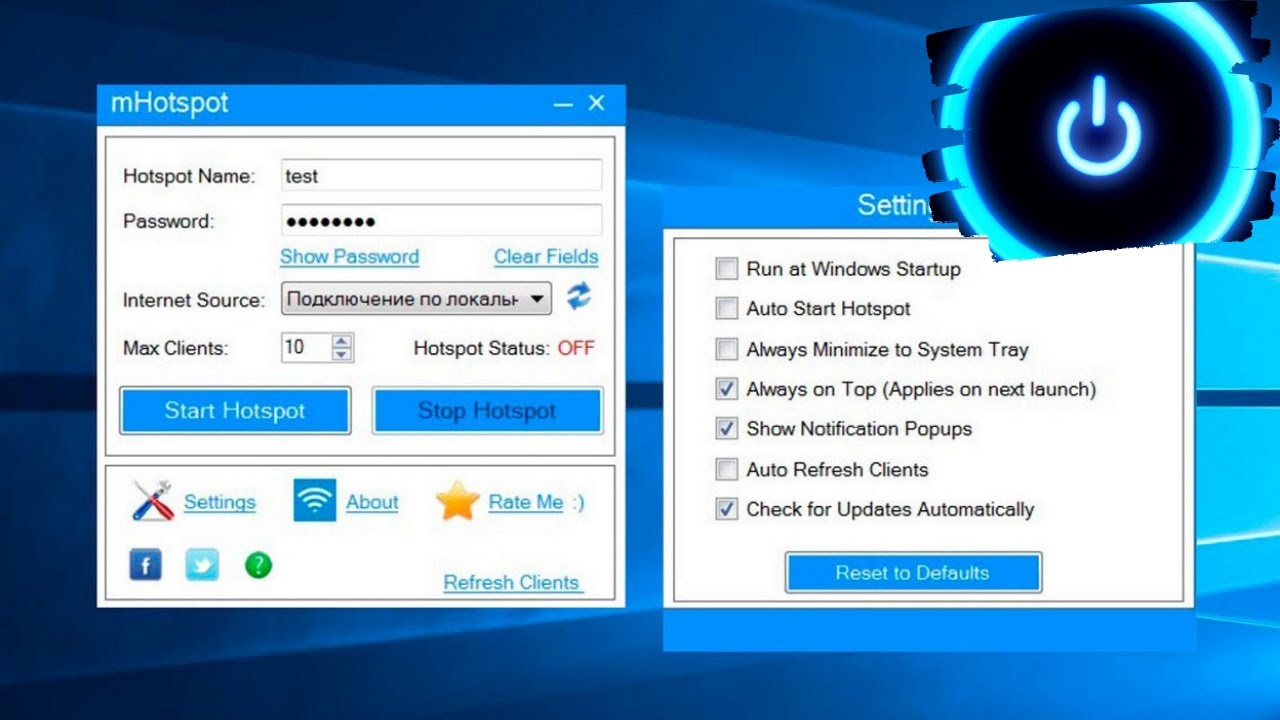
Task: Open the Twitter bird icon
Action: point(202,565)
